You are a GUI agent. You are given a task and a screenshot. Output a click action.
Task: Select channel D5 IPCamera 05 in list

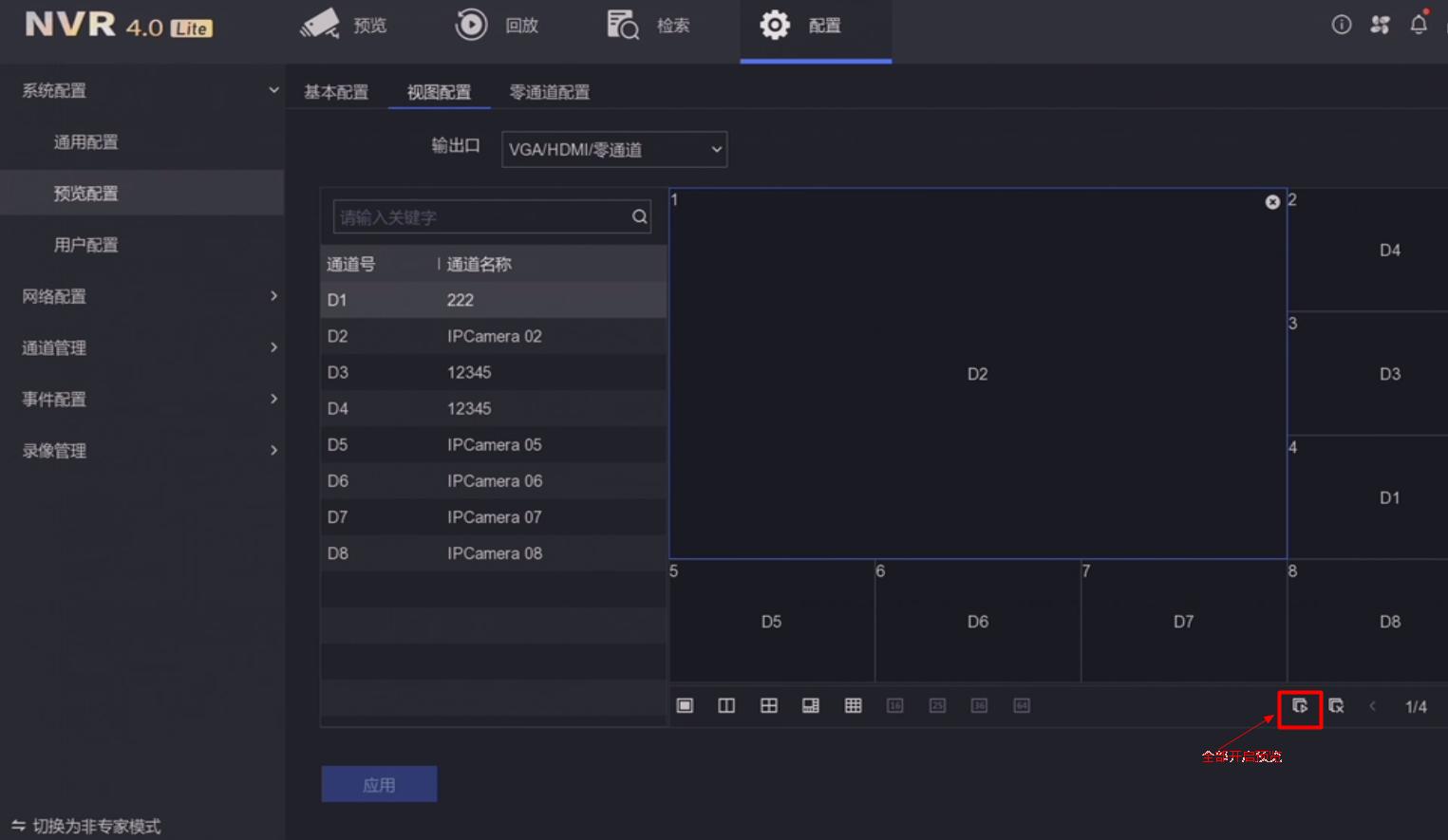tap(494, 444)
